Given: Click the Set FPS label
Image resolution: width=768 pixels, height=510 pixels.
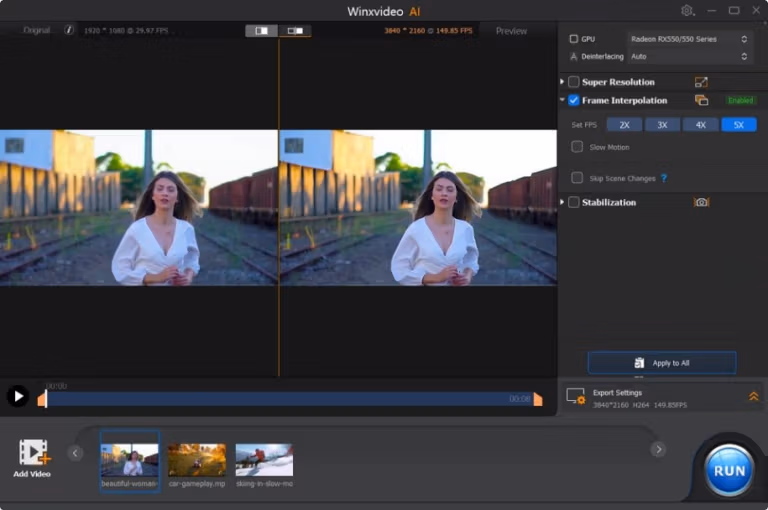Looking at the screenshot, I should click(584, 125).
